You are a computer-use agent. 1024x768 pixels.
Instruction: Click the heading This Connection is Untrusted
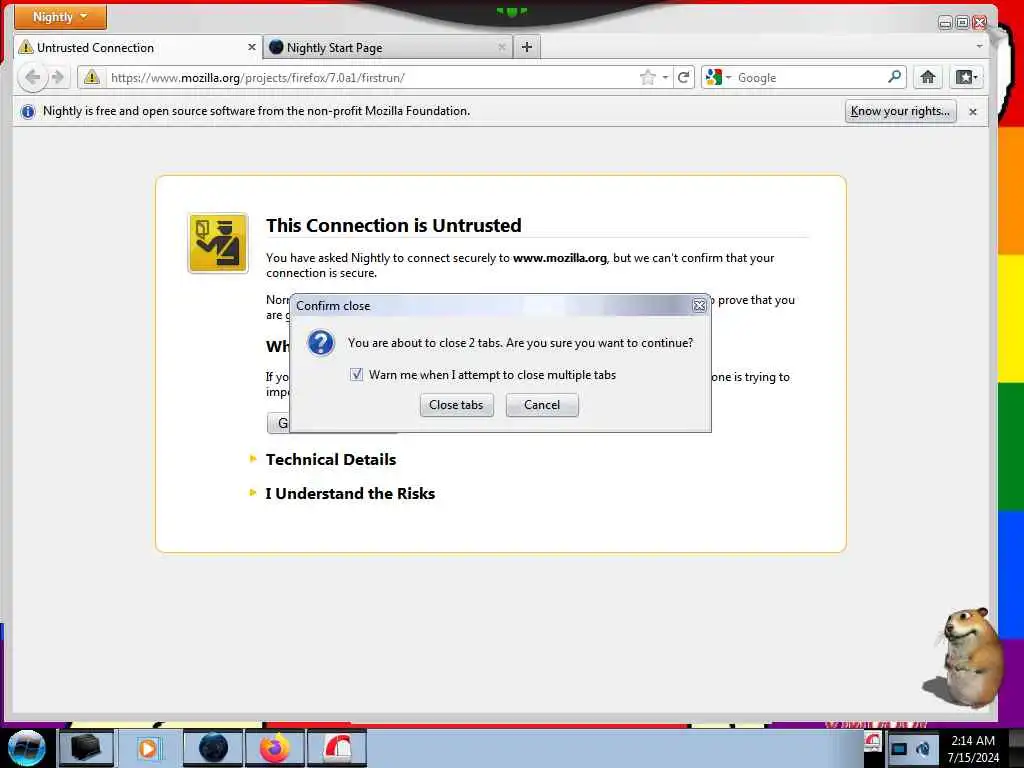point(394,225)
